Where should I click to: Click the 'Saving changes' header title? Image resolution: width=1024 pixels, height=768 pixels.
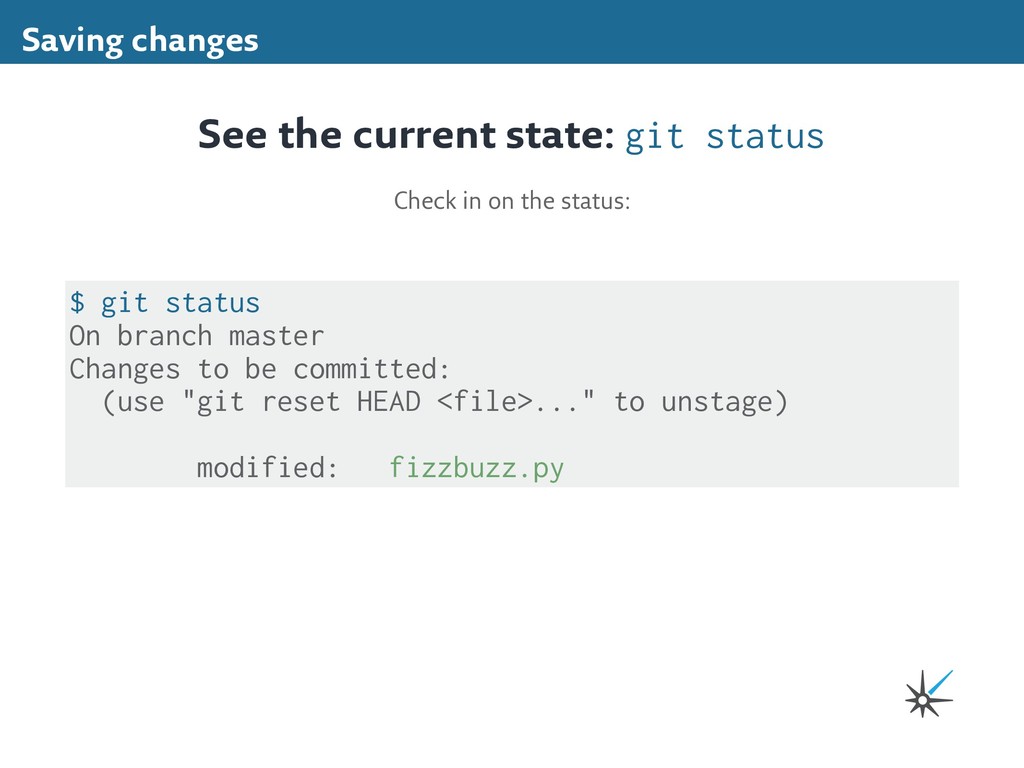point(140,40)
